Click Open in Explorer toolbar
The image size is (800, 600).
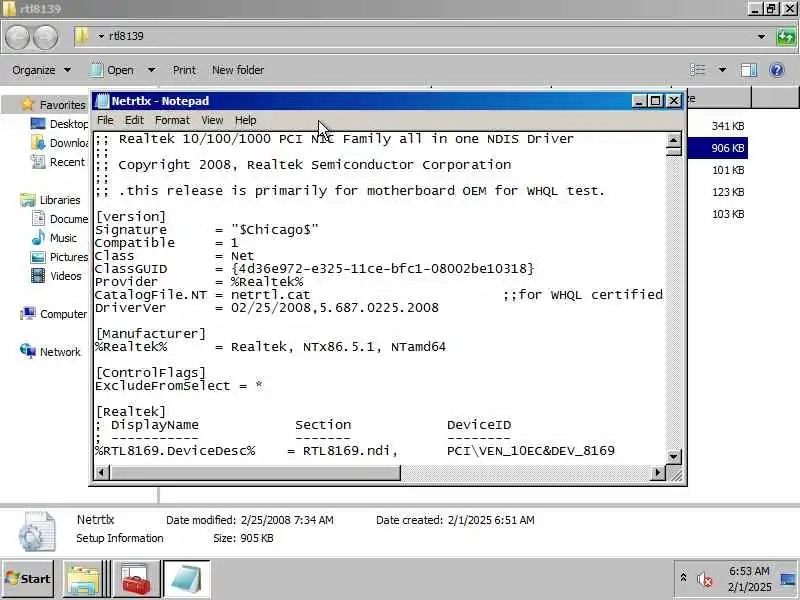[120, 70]
